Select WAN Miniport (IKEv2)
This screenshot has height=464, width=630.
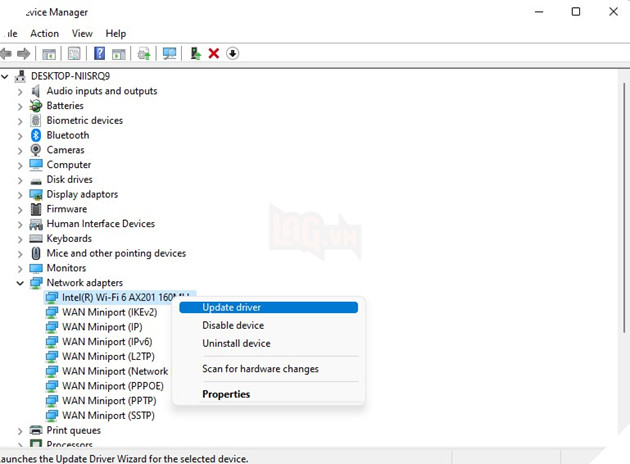coord(110,312)
